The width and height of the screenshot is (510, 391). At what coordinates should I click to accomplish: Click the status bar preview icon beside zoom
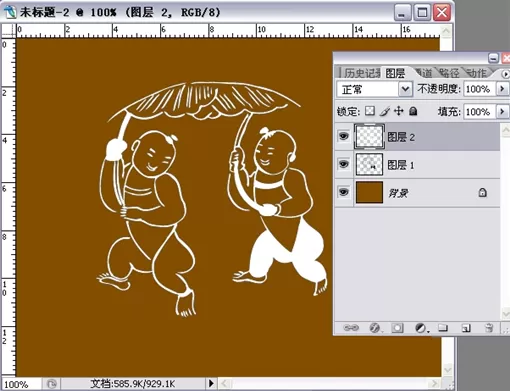point(51,384)
